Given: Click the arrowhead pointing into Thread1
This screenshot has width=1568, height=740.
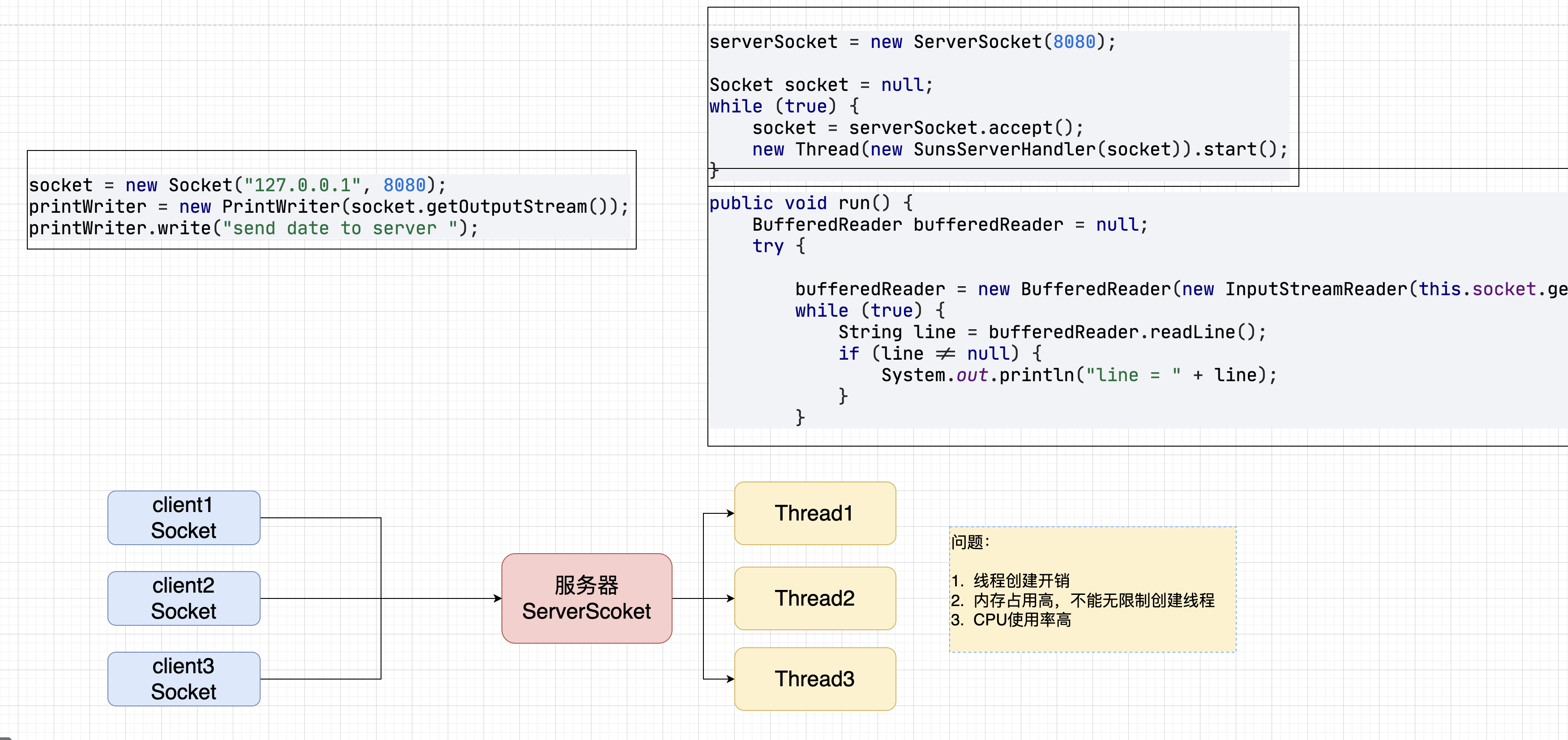Looking at the screenshot, I should (x=730, y=513).
